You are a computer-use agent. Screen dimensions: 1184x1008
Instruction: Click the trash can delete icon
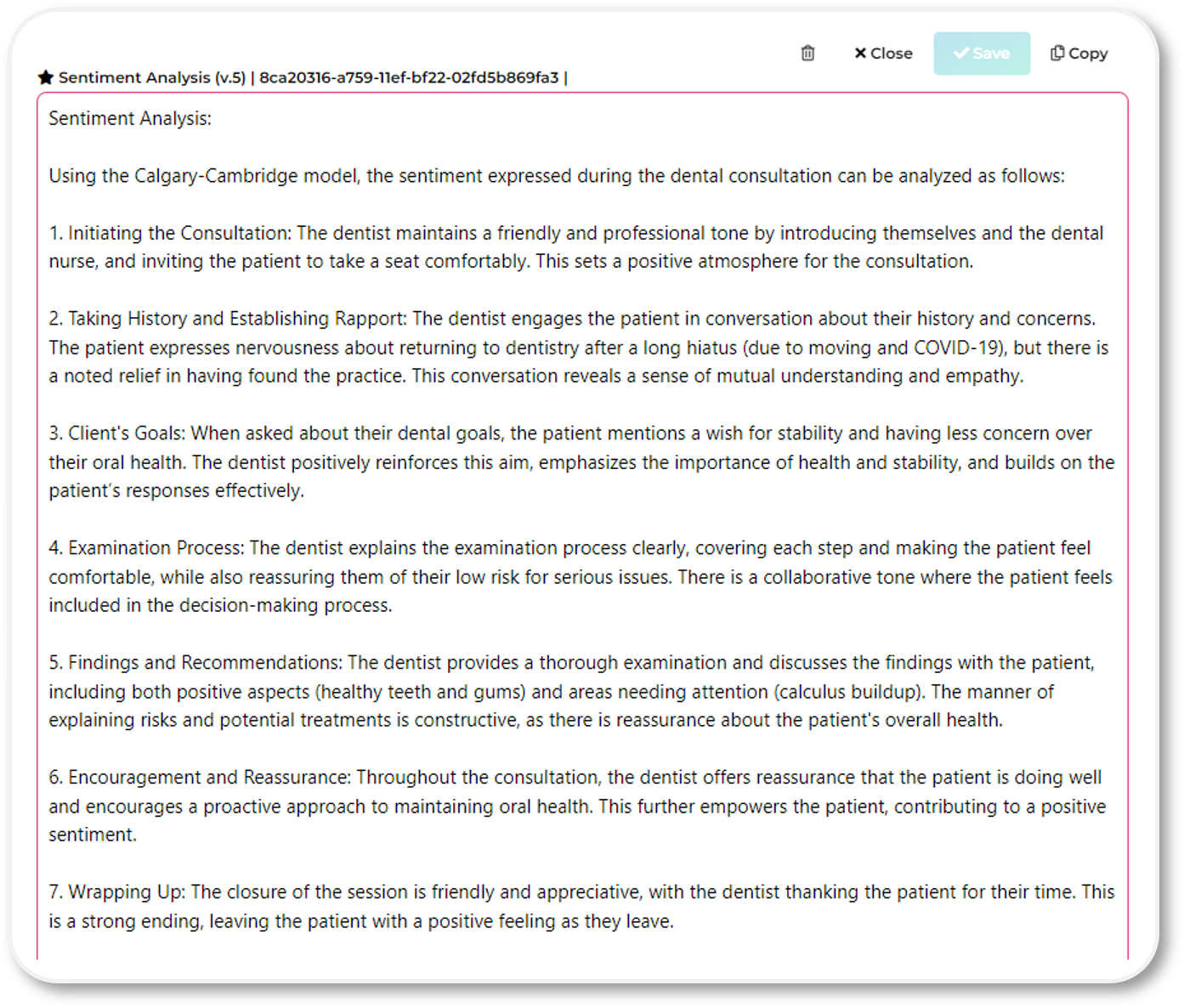click(807, 54)
